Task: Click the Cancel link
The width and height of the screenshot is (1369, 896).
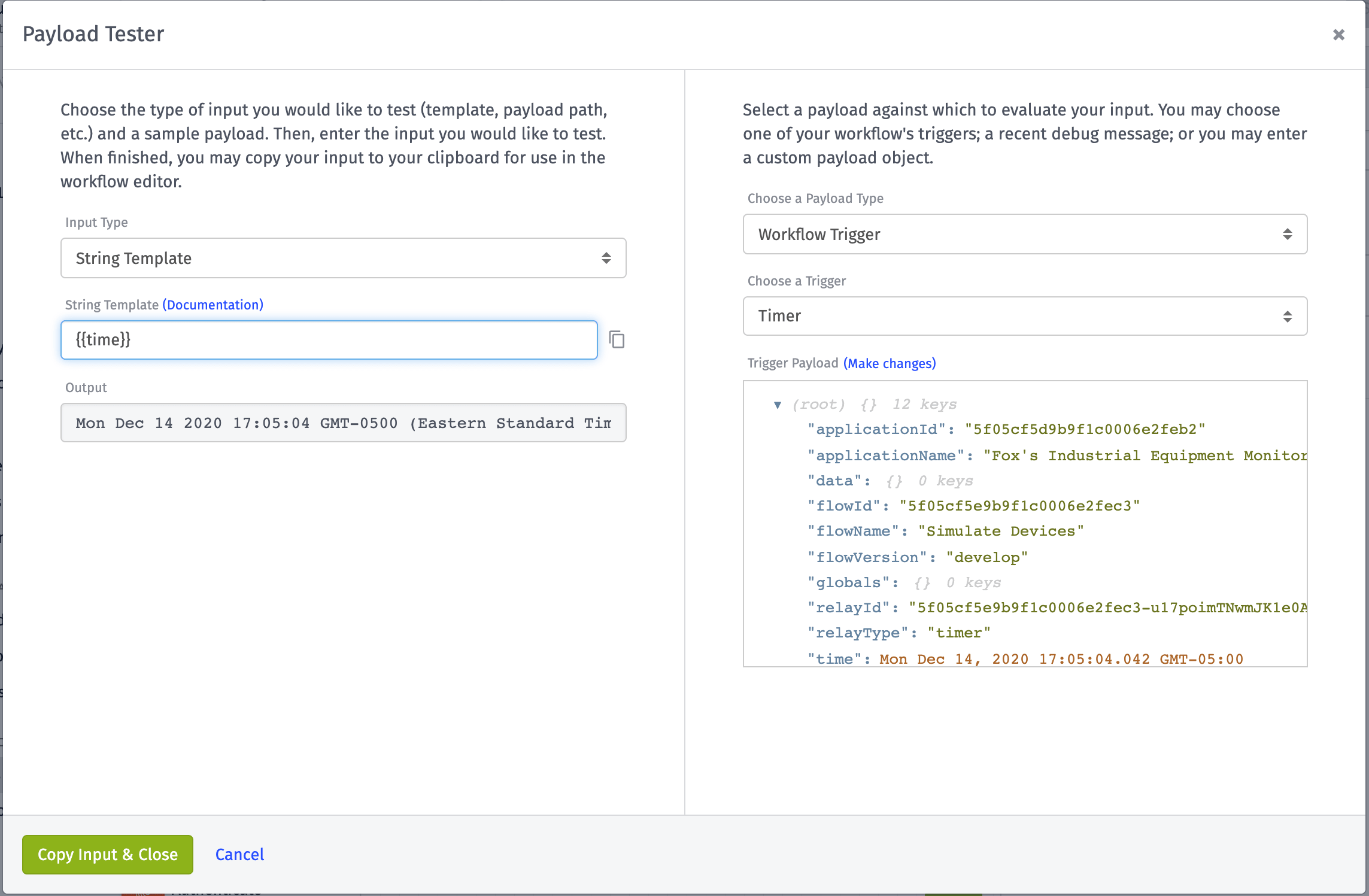Action: click(x=239, y=854)
